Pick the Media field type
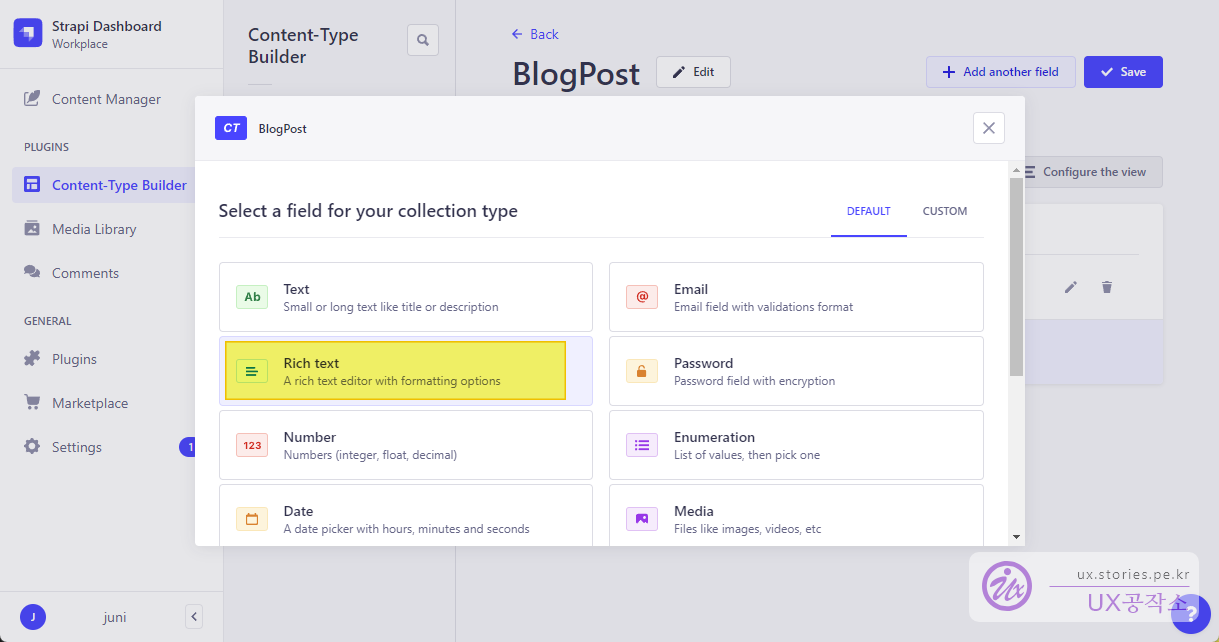 [x=796, y=515]
